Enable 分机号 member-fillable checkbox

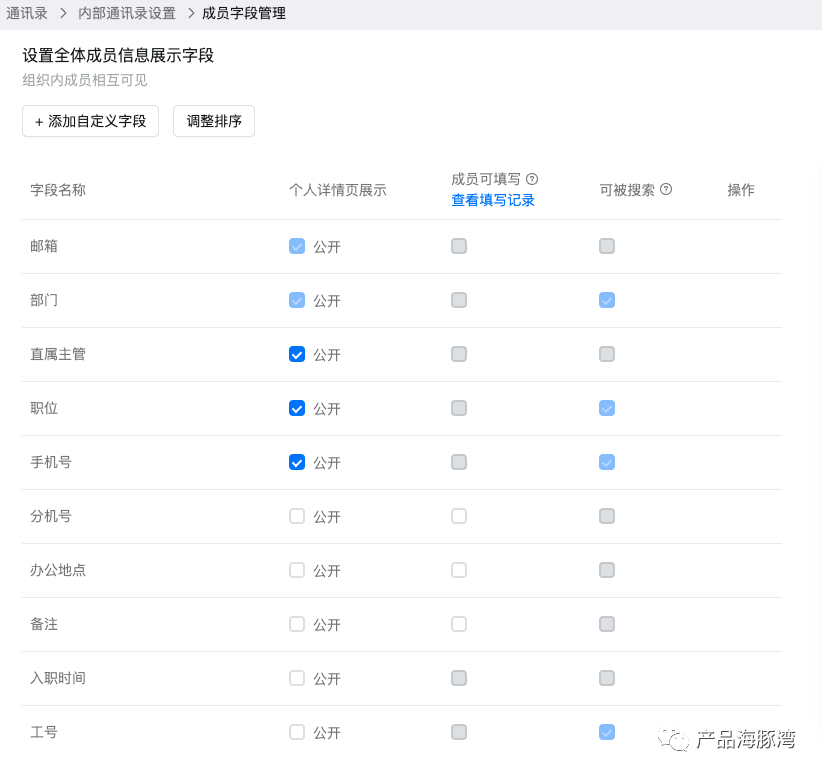(459, 516)
